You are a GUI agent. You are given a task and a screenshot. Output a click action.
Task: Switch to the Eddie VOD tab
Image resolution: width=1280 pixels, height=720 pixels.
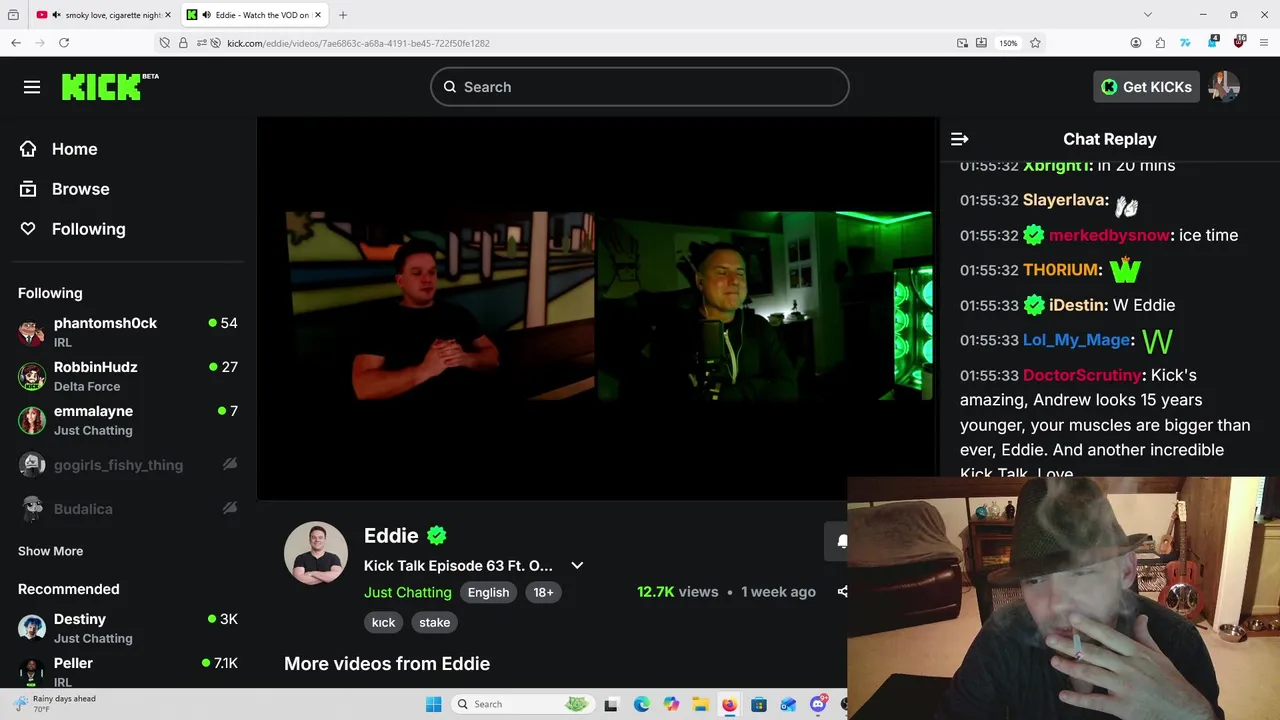coord(254,15)
